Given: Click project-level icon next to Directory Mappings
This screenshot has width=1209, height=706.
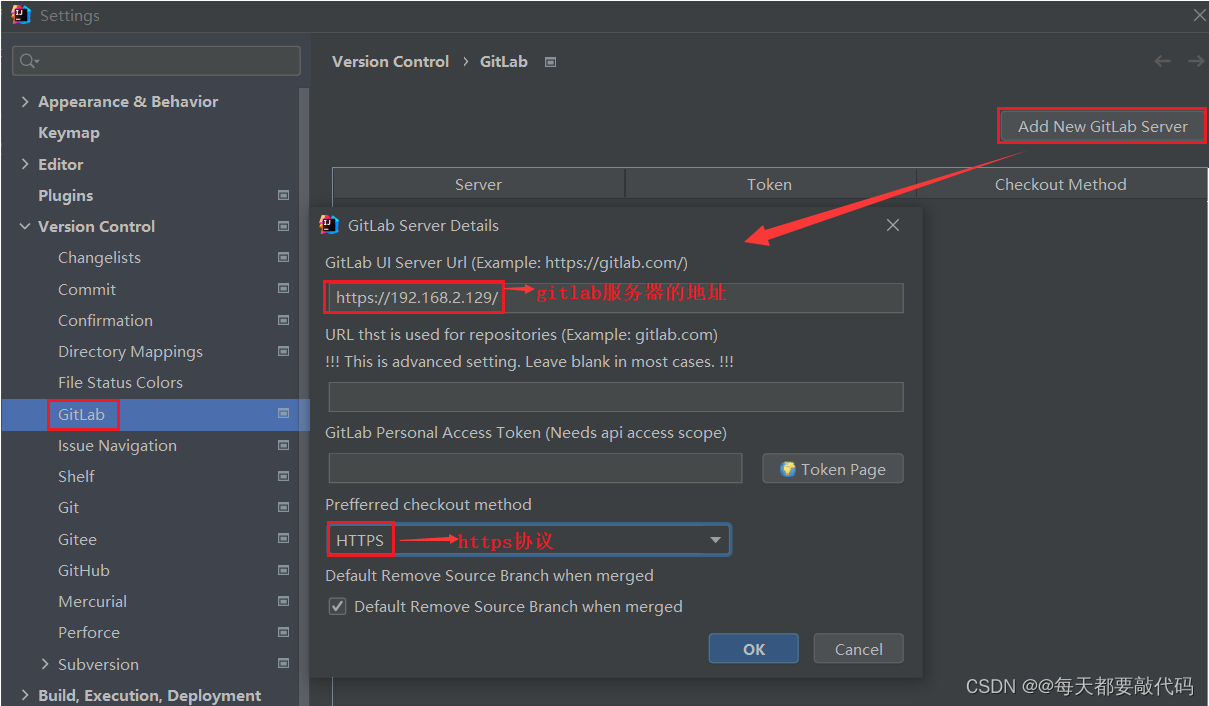Looking at the screenshot, I should click(283, 351).
